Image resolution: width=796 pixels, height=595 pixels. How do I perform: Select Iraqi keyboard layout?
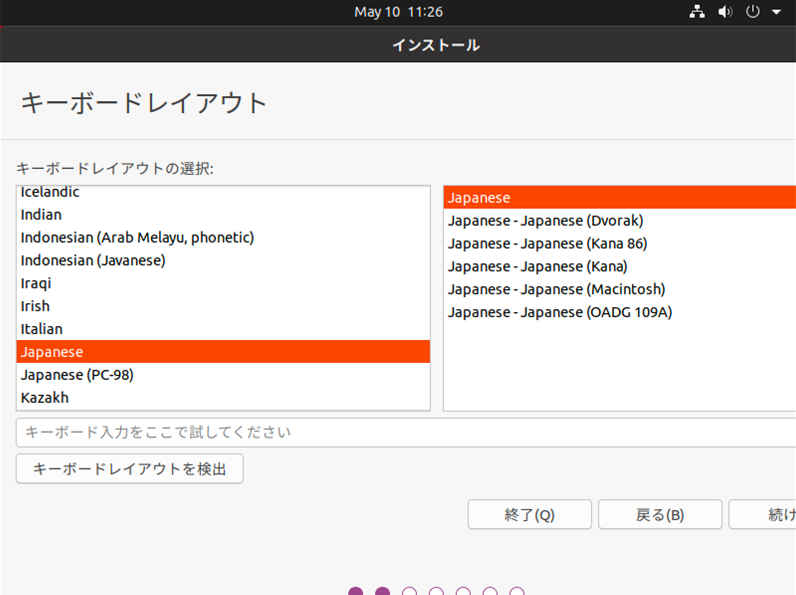[x=35, y=283]
